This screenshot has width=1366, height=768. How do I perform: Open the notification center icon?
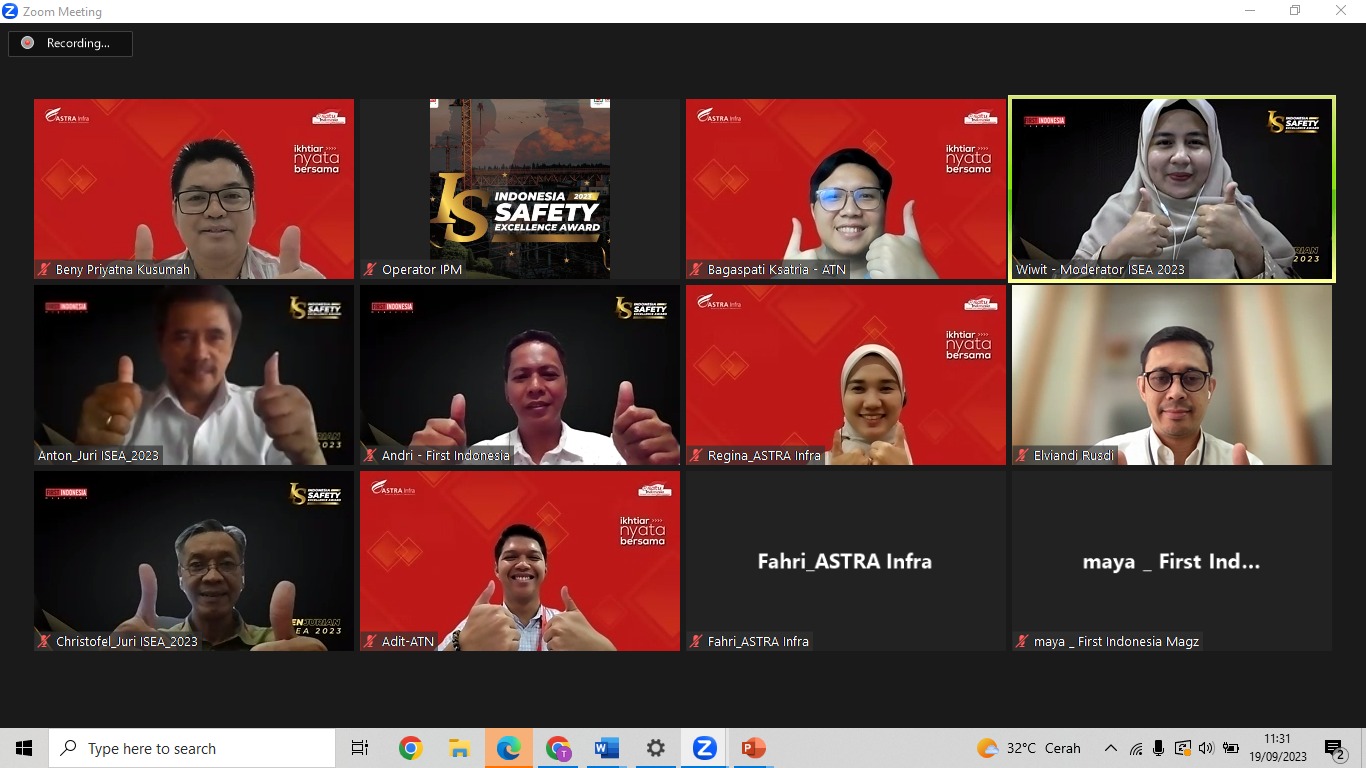pyautogui.click(x=1335, y=748)
